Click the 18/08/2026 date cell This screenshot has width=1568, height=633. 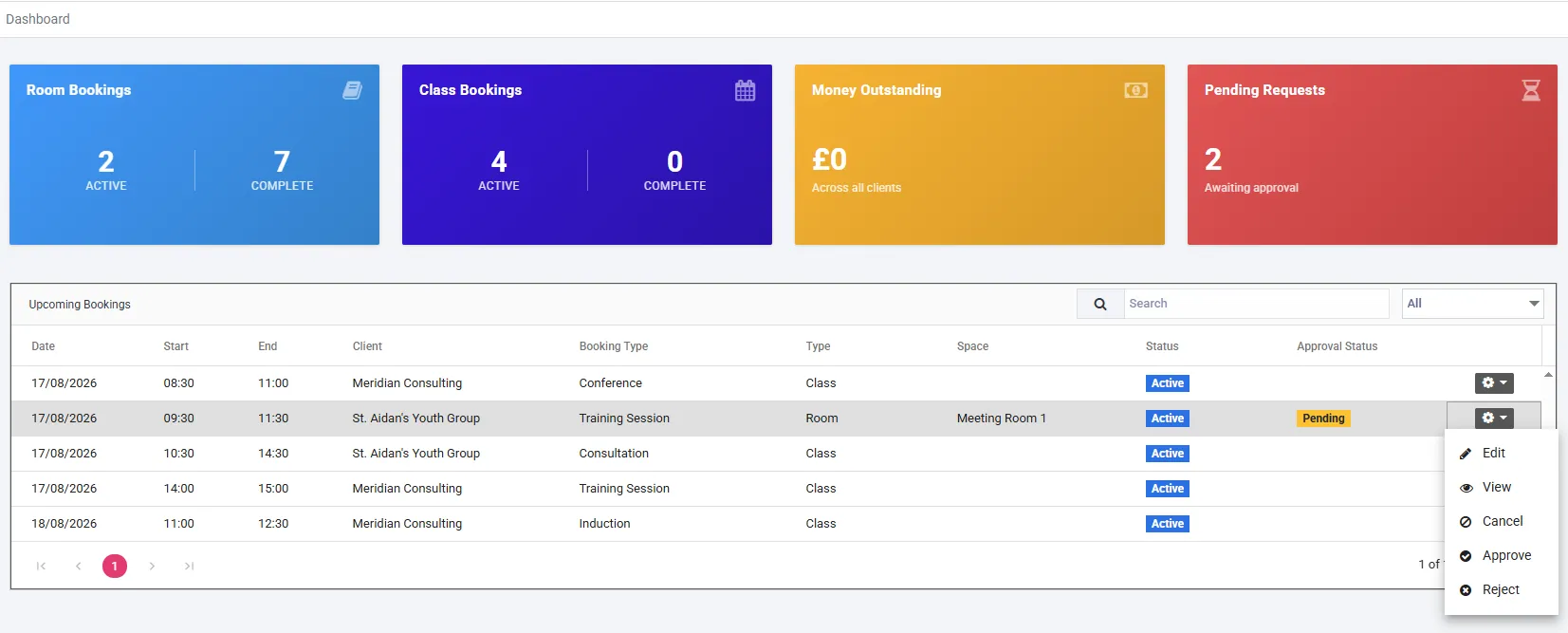[x=64, y=524]
